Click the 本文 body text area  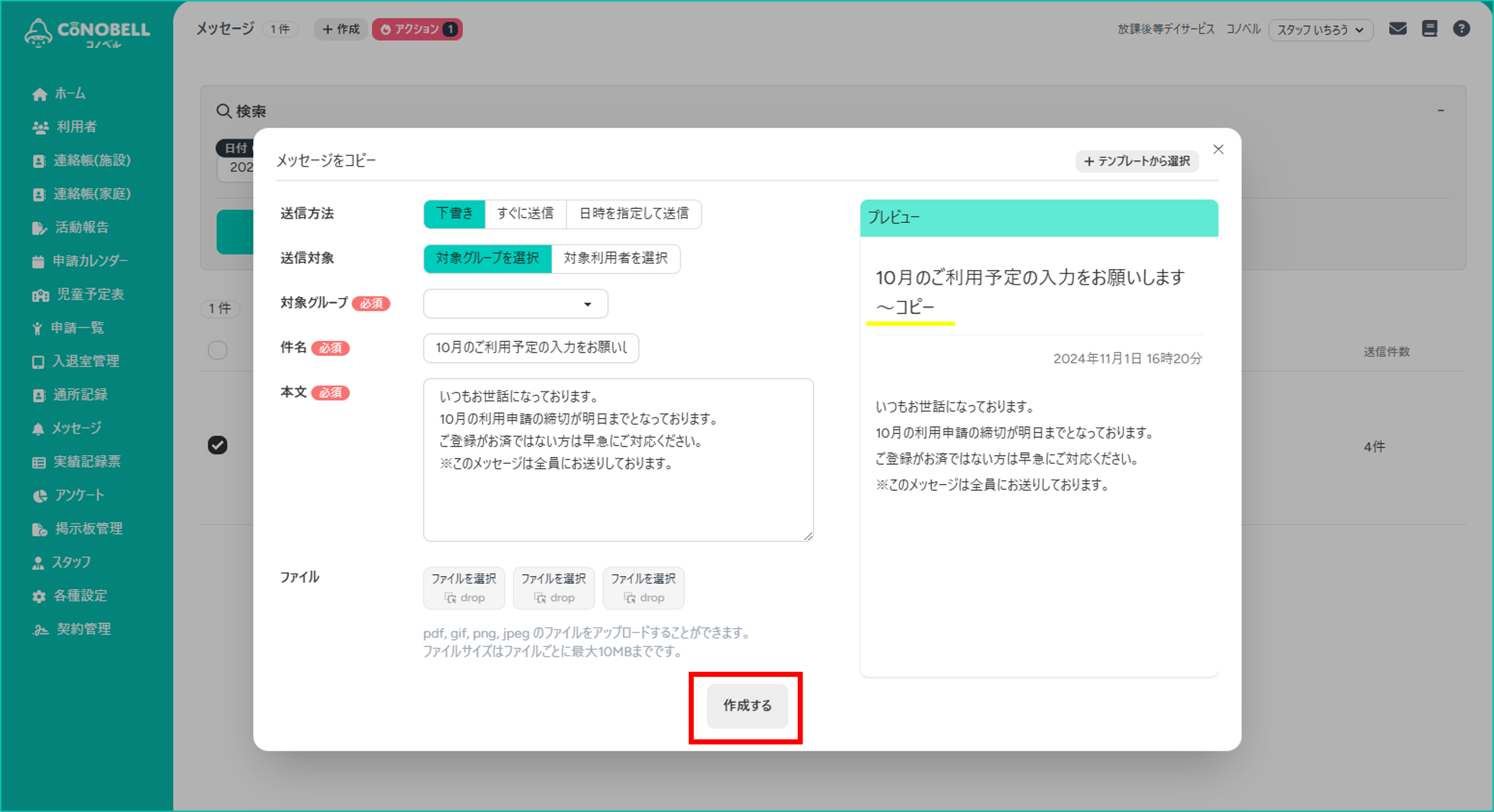point(618,459)
